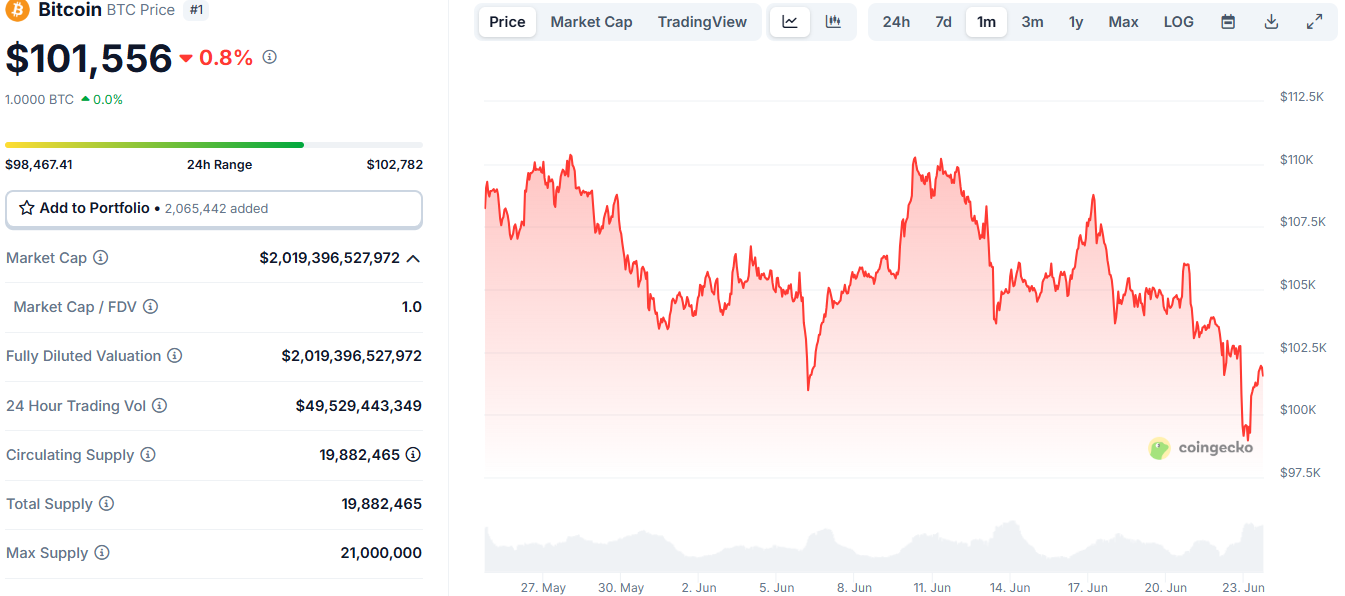The height and width of the screenshot is (596, 1345).
Task: Switch to candlestick chart view icon
Action: [x=833, y=22]
